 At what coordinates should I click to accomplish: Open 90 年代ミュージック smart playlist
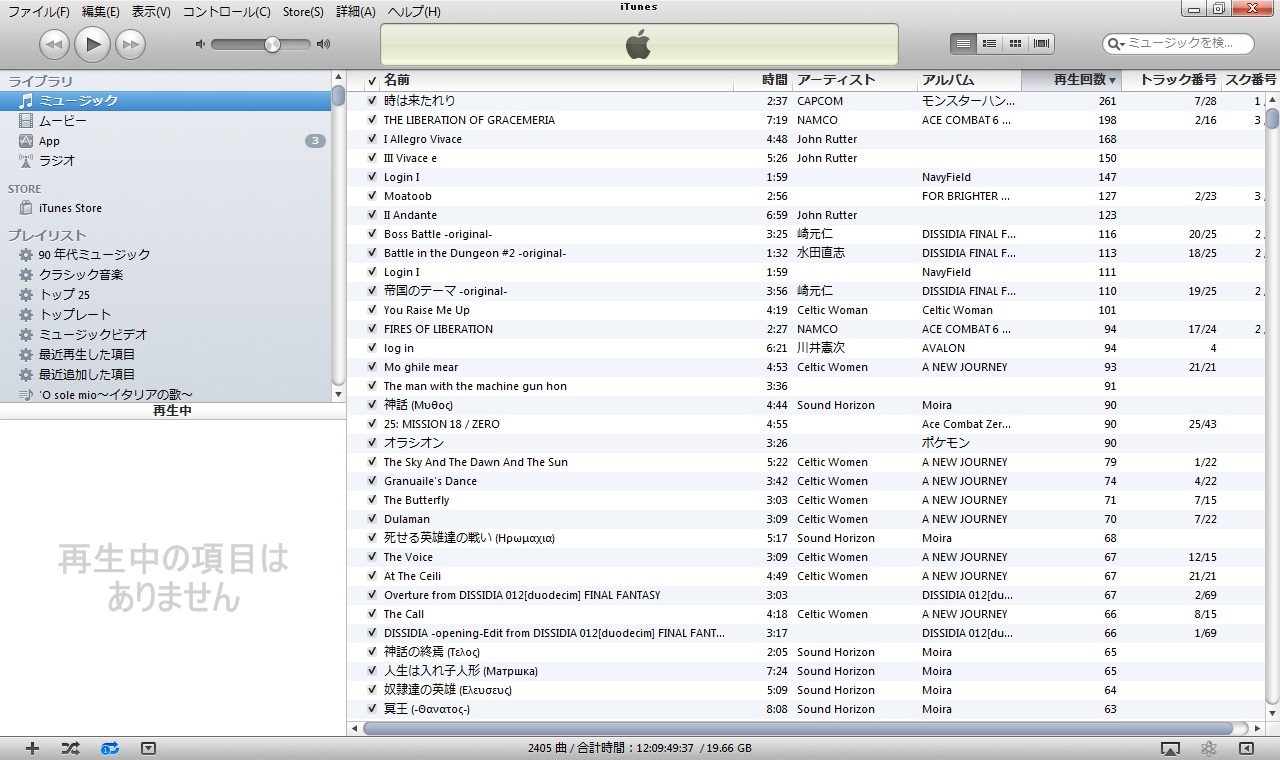(x=166, y=254)
